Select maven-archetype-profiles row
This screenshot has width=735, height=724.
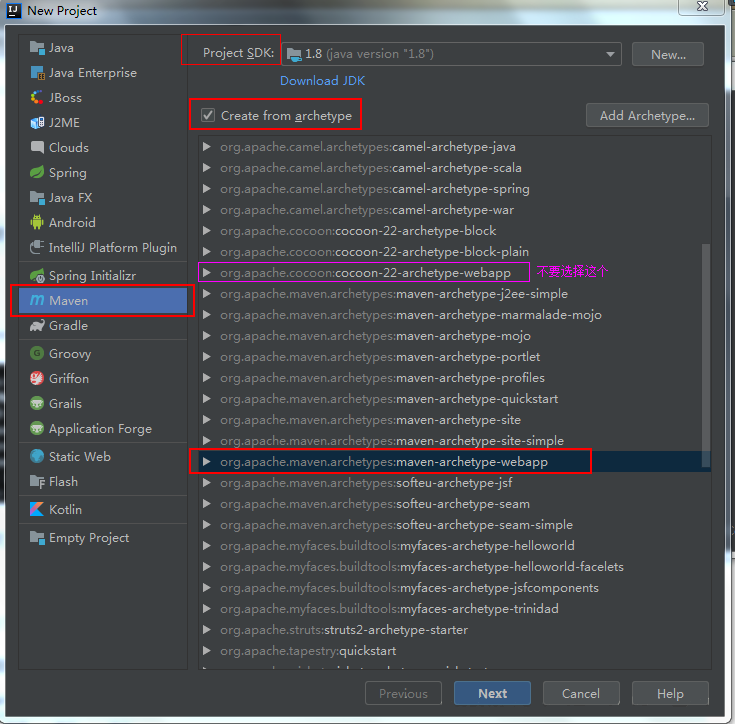454,378
